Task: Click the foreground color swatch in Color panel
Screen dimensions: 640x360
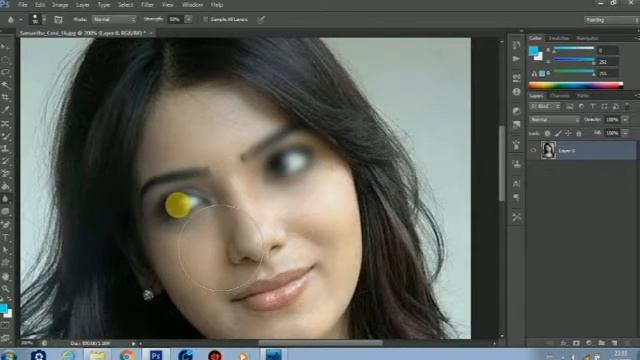Action: 533,51
